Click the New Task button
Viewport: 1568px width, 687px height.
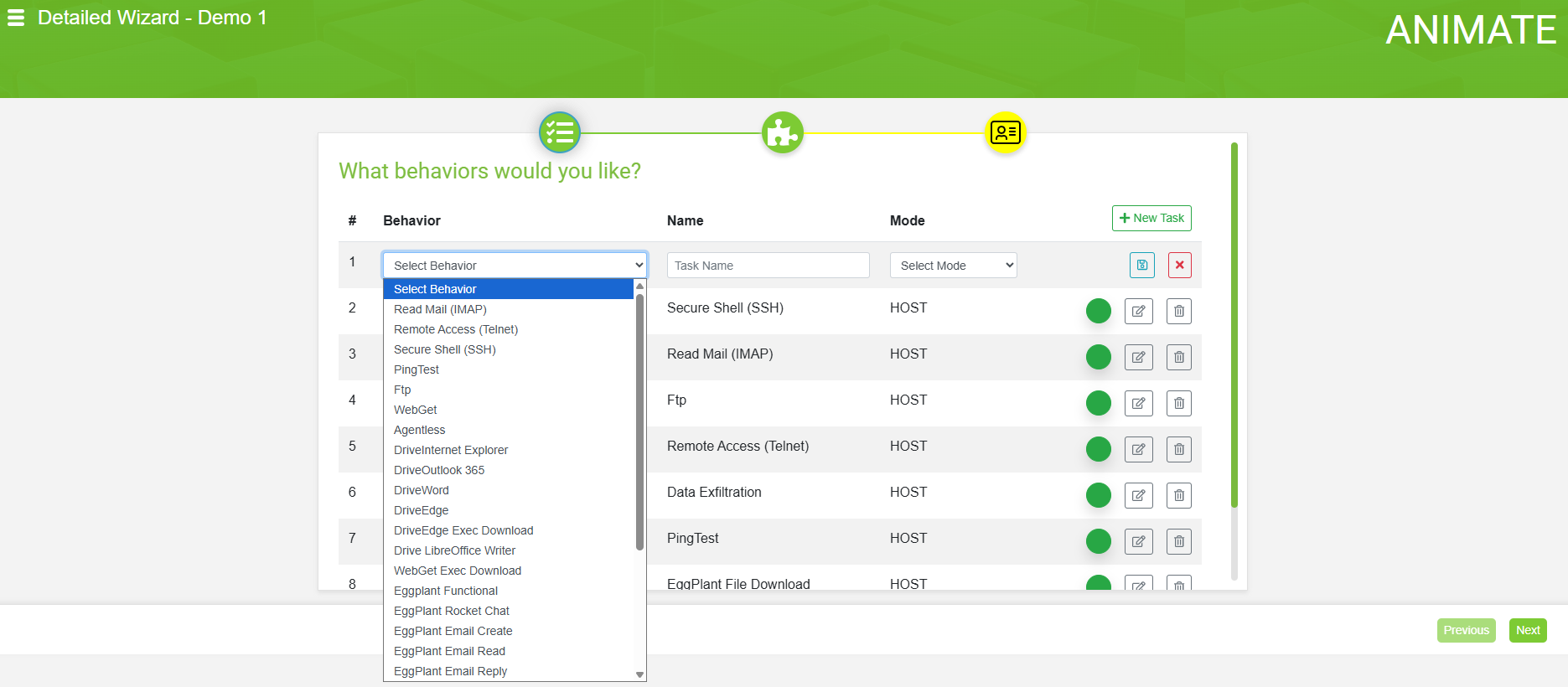pos(1151,218)
